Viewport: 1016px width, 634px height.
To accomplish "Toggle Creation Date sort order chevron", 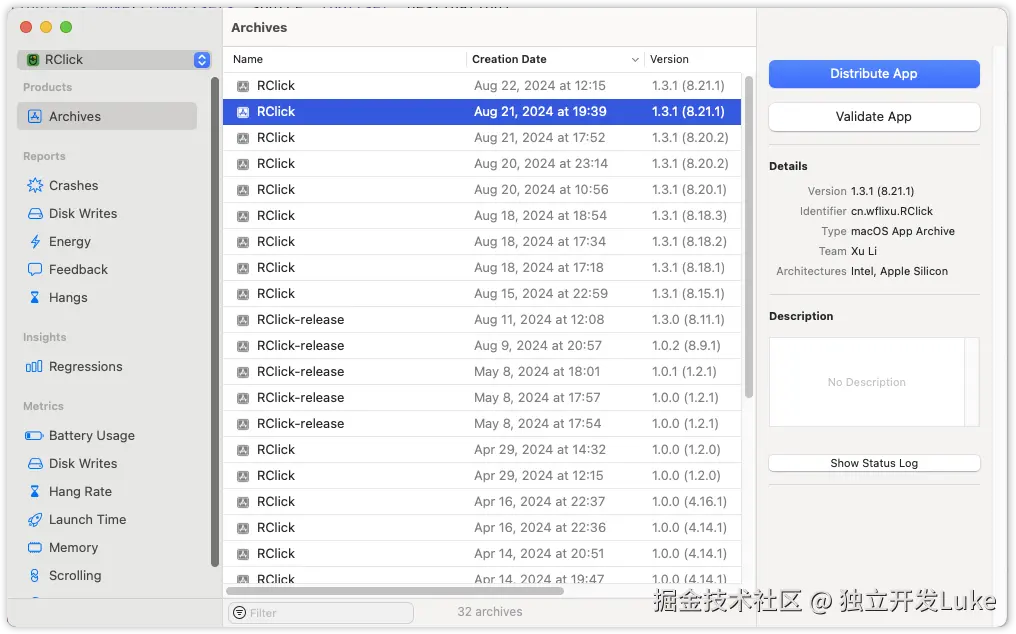I will [635, 60].
